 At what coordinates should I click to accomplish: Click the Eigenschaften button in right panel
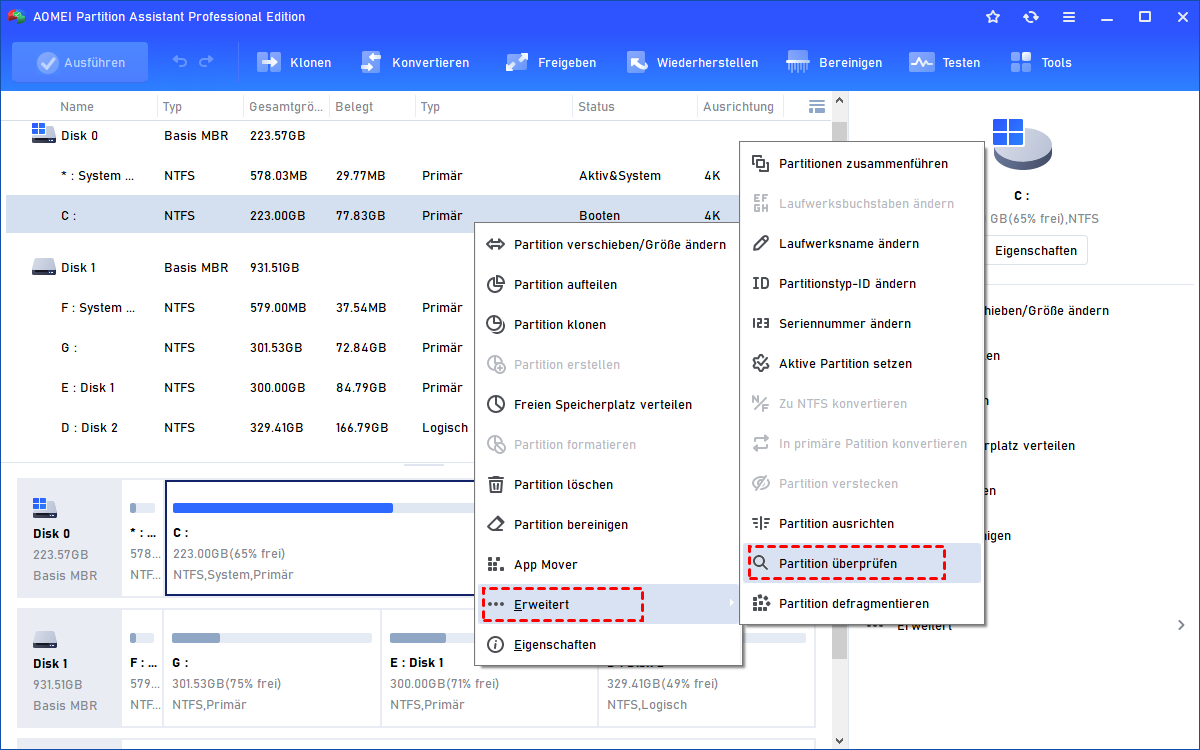[1035, 250]
